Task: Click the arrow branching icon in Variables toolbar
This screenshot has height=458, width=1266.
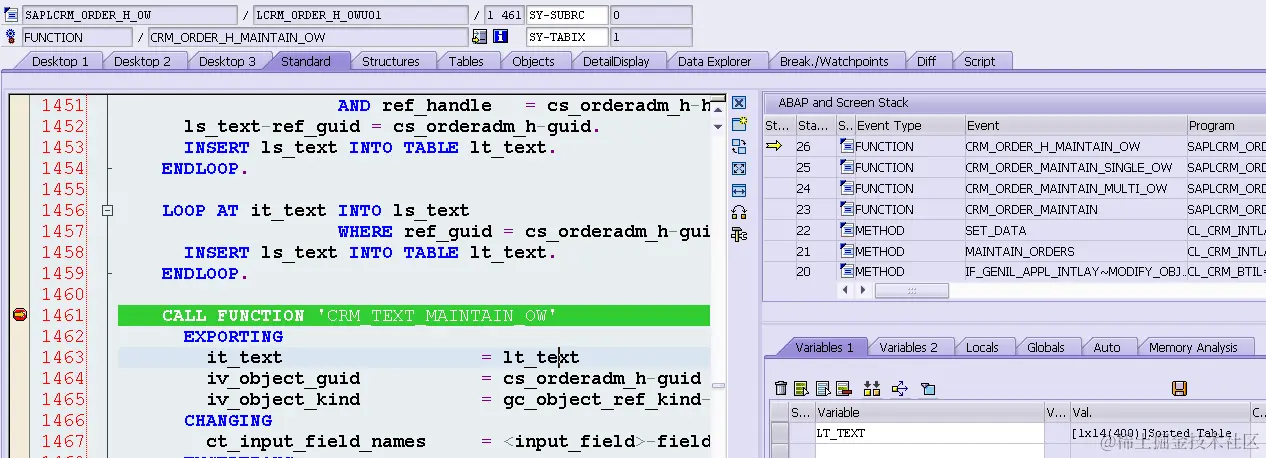Action: [x=899, y=388]
